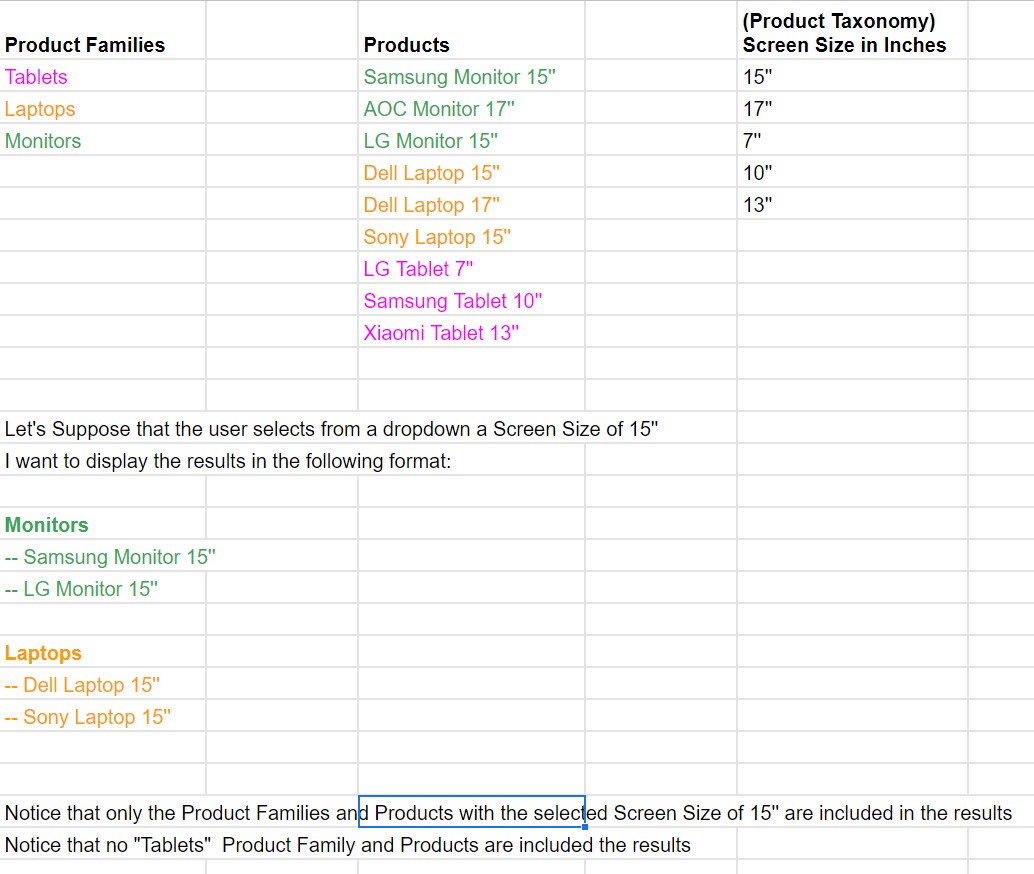Viewport: 1034px width, 874px height.
Task: Click the LG Tablet 7" cell
Action: pyautogui.click(x=471, y=268)
